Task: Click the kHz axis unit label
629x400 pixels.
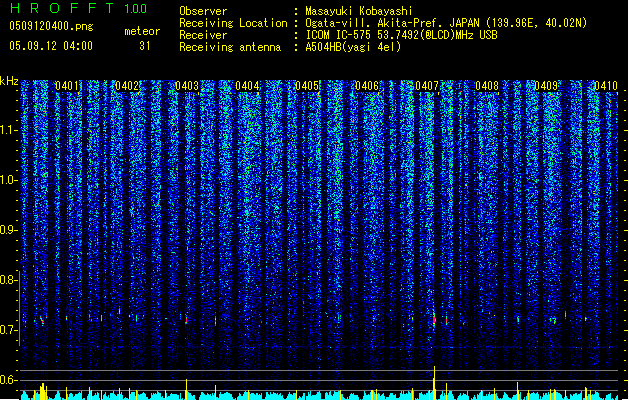Action: coord(9,81)
